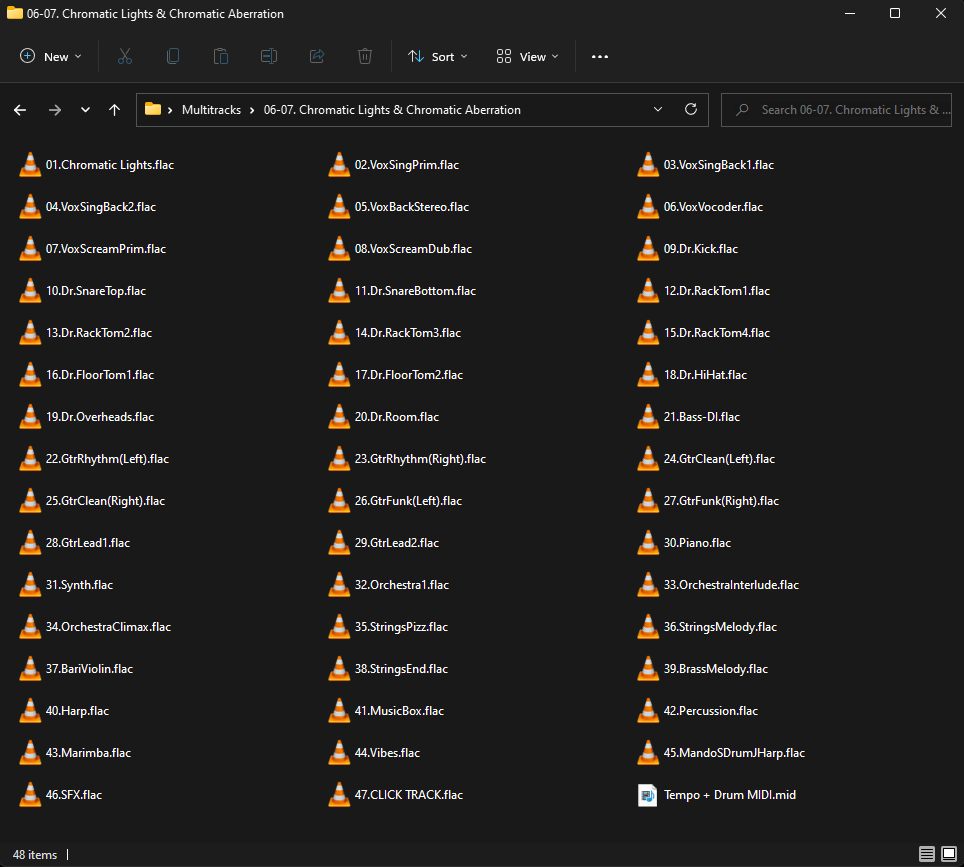Expand the address bar dropdown arrow

click(x=658, y=110)
